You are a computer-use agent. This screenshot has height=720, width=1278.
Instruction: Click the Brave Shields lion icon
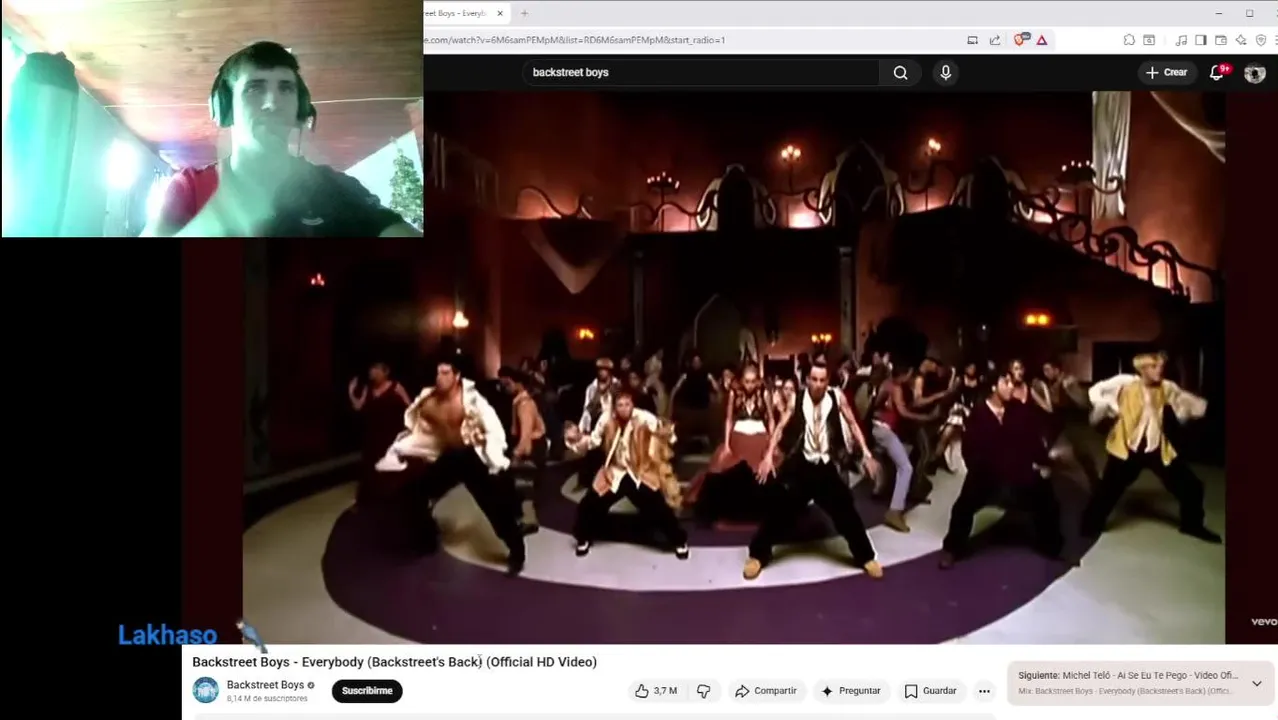(1020, 40)
